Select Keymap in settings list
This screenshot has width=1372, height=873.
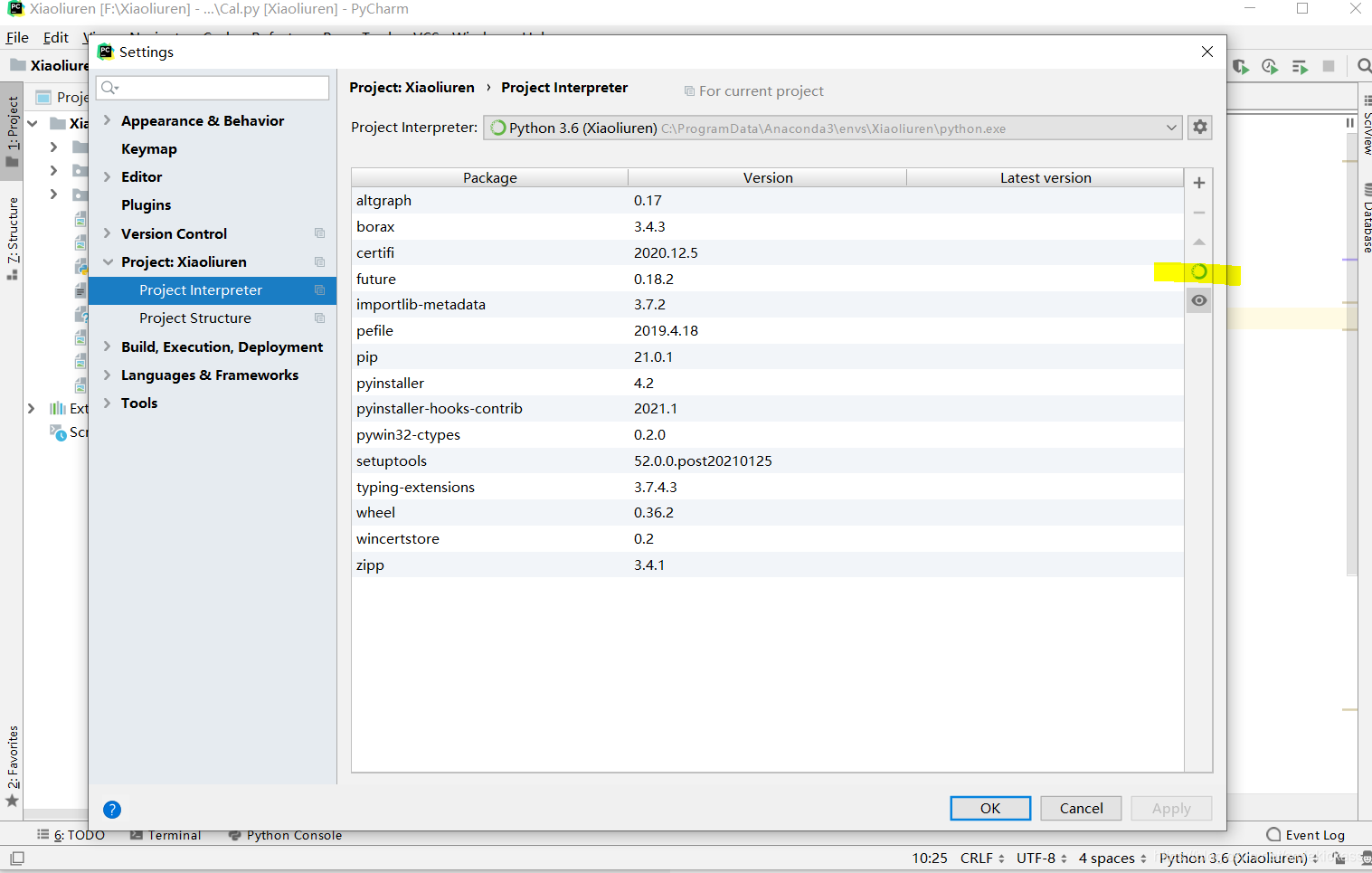(x=149, y=148)
